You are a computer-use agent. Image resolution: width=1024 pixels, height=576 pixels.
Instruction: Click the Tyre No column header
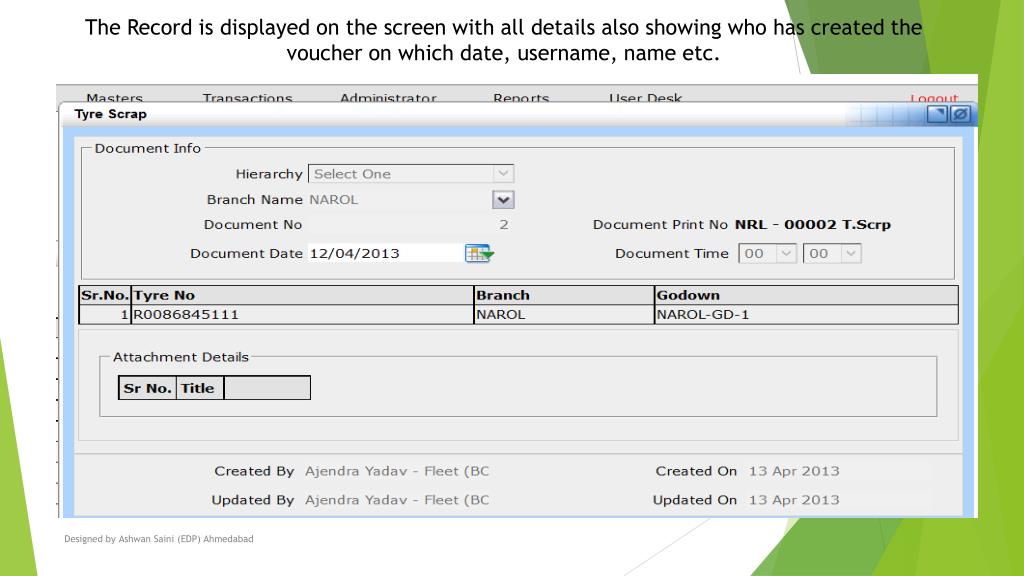tap(301, 295)
